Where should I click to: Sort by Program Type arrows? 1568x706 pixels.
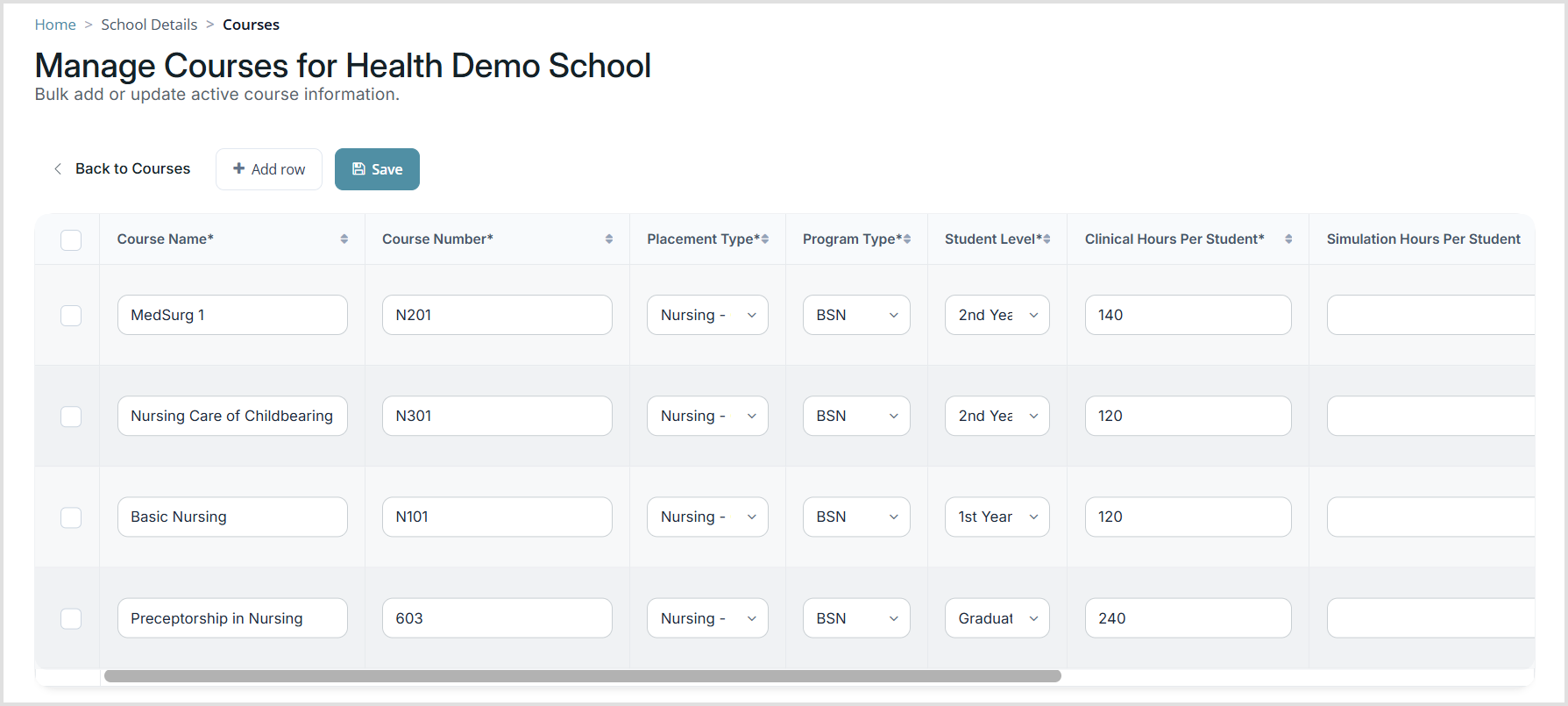pos(907,239)
